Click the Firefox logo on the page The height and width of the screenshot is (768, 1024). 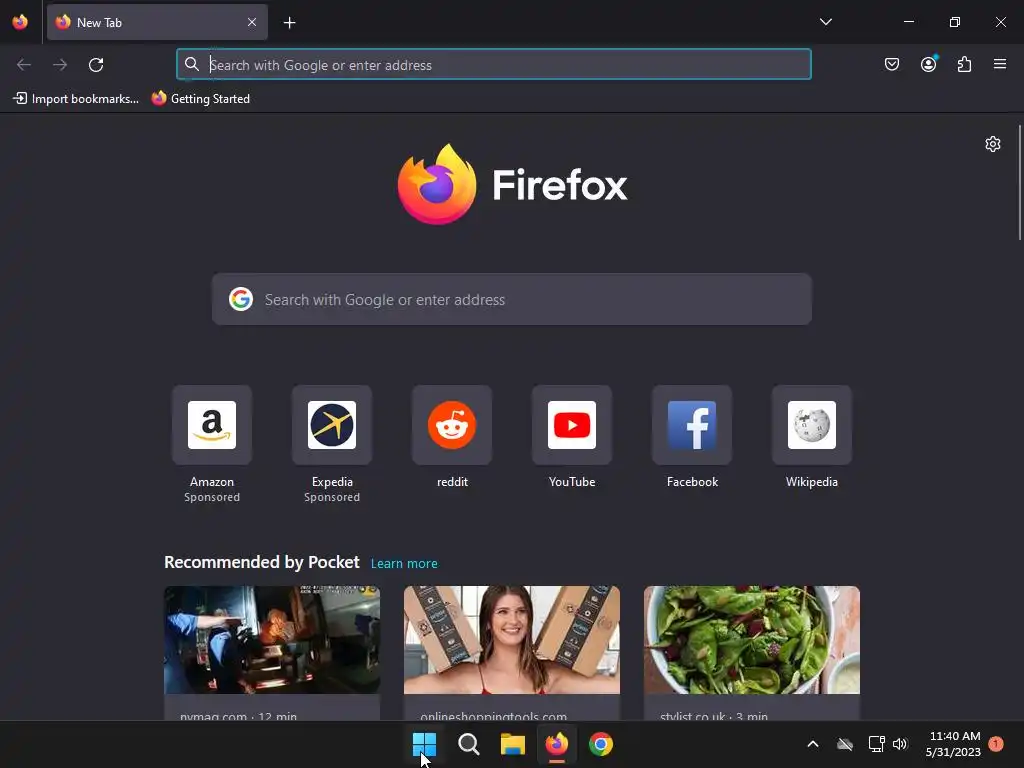coord(437,184)
